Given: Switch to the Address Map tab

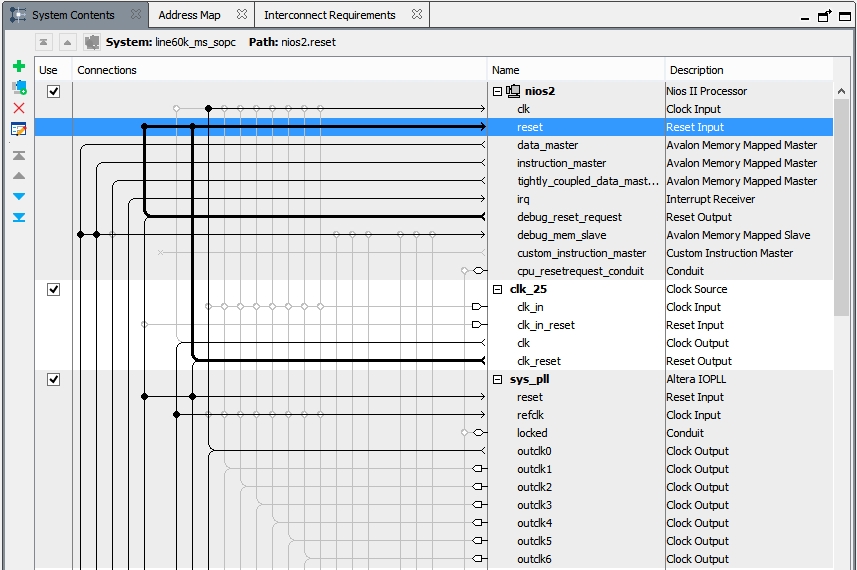Looking at the screenshot, I should 190,15.
